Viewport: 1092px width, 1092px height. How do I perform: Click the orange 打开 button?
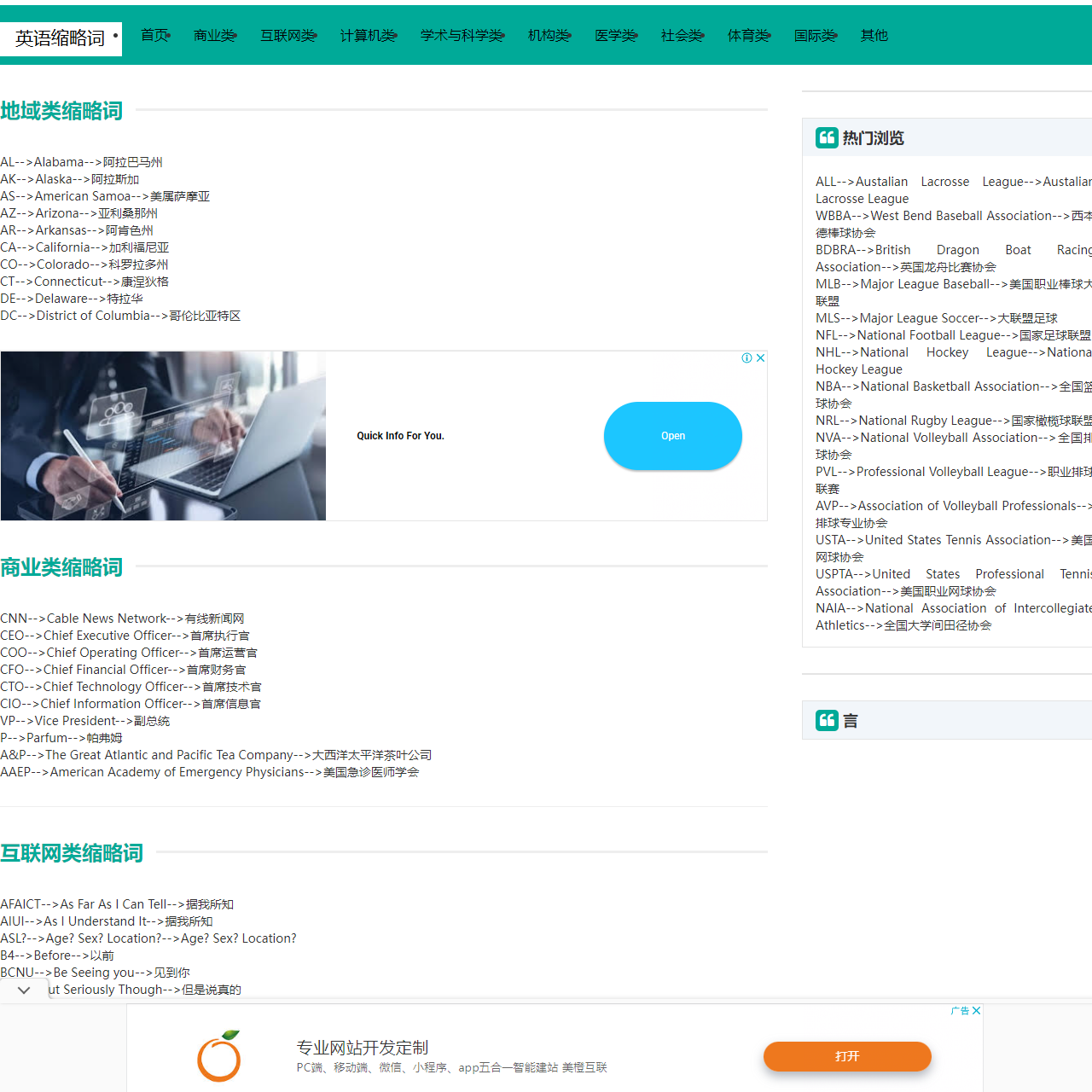click(847, 1056)
